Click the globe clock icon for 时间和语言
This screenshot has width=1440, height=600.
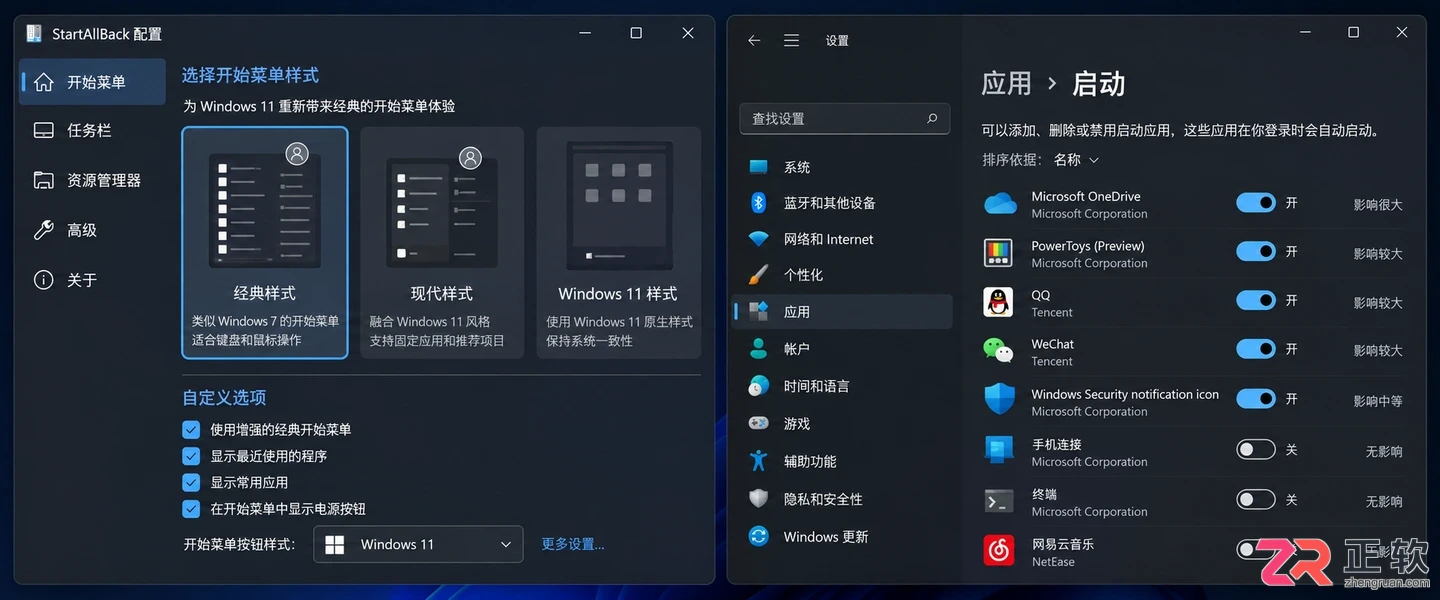click(759, 386)
